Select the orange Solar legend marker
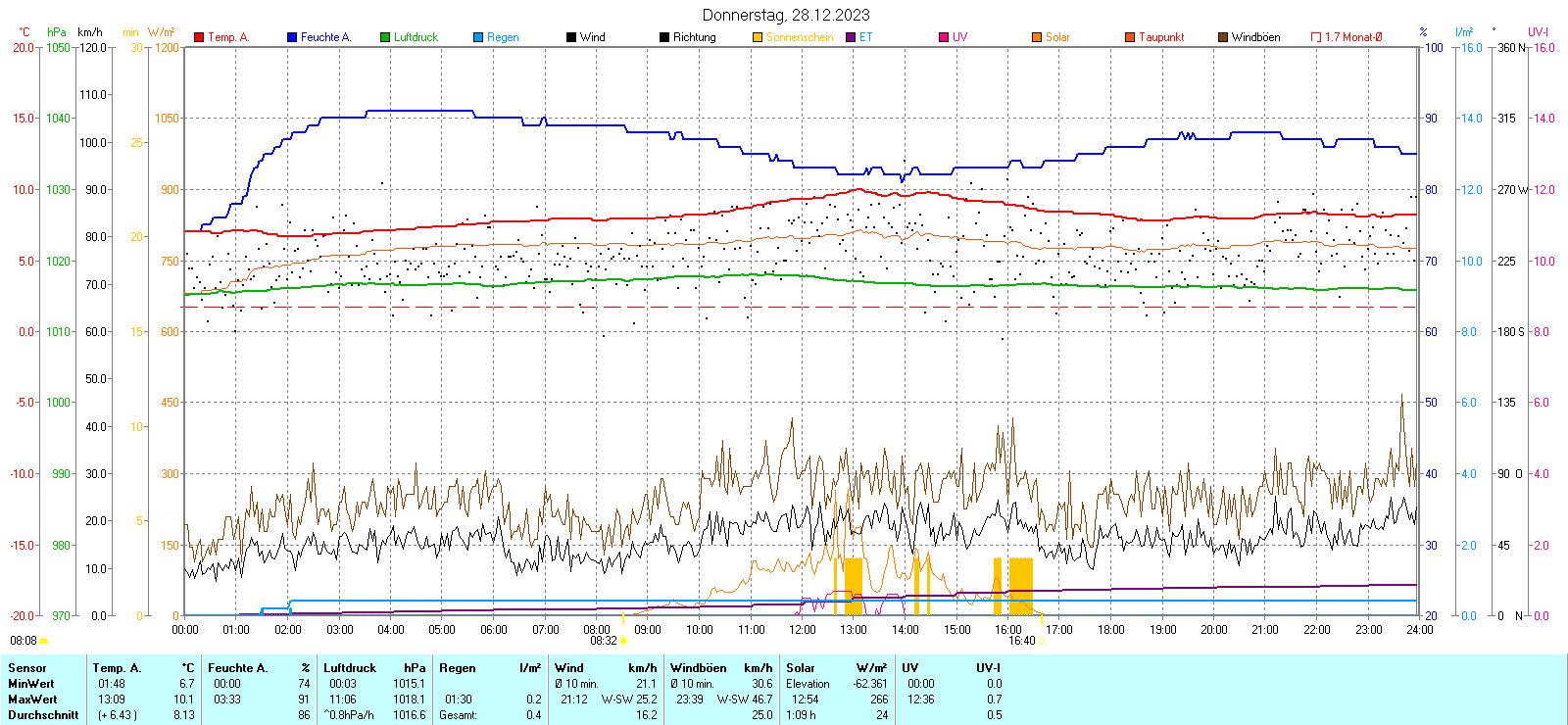This screenshot has width=1568, height=725. 1037,37
